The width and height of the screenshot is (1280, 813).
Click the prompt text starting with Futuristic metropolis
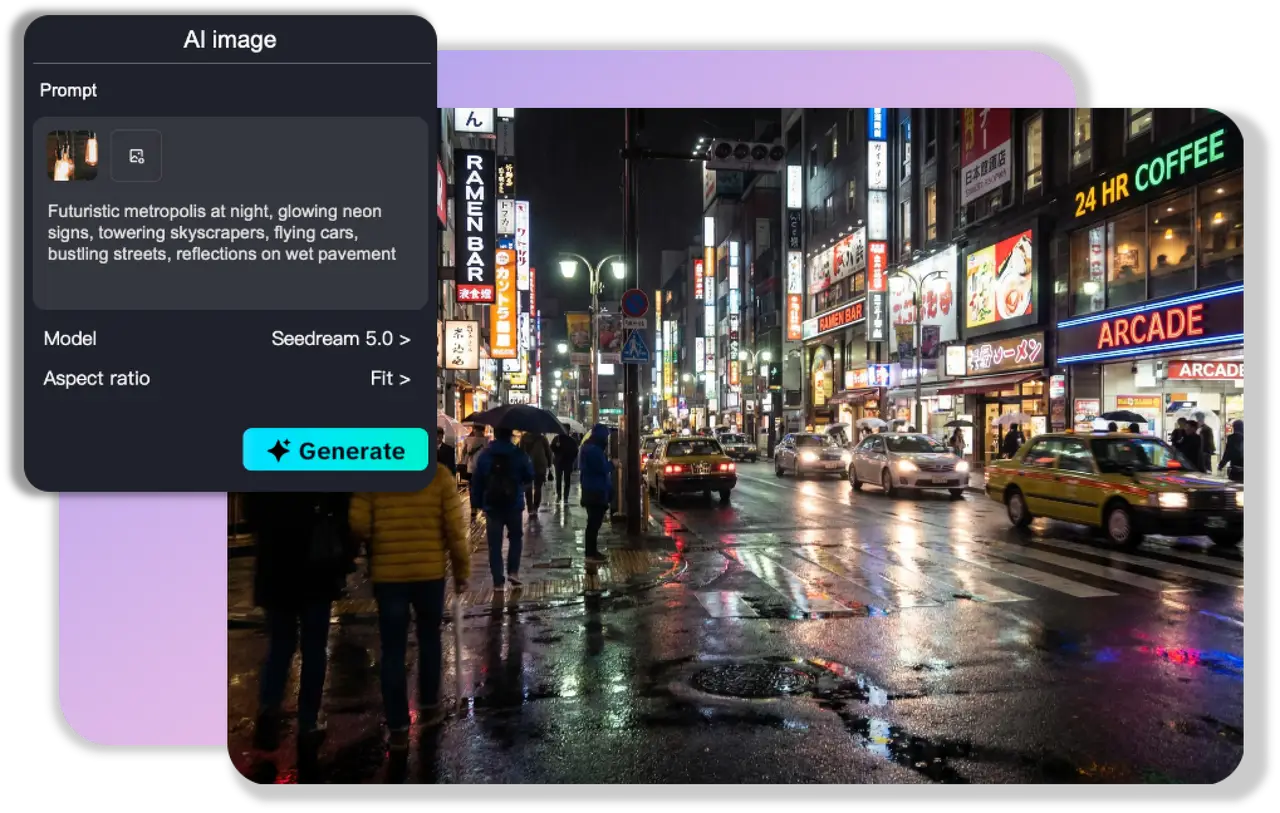tap(214, 232)
